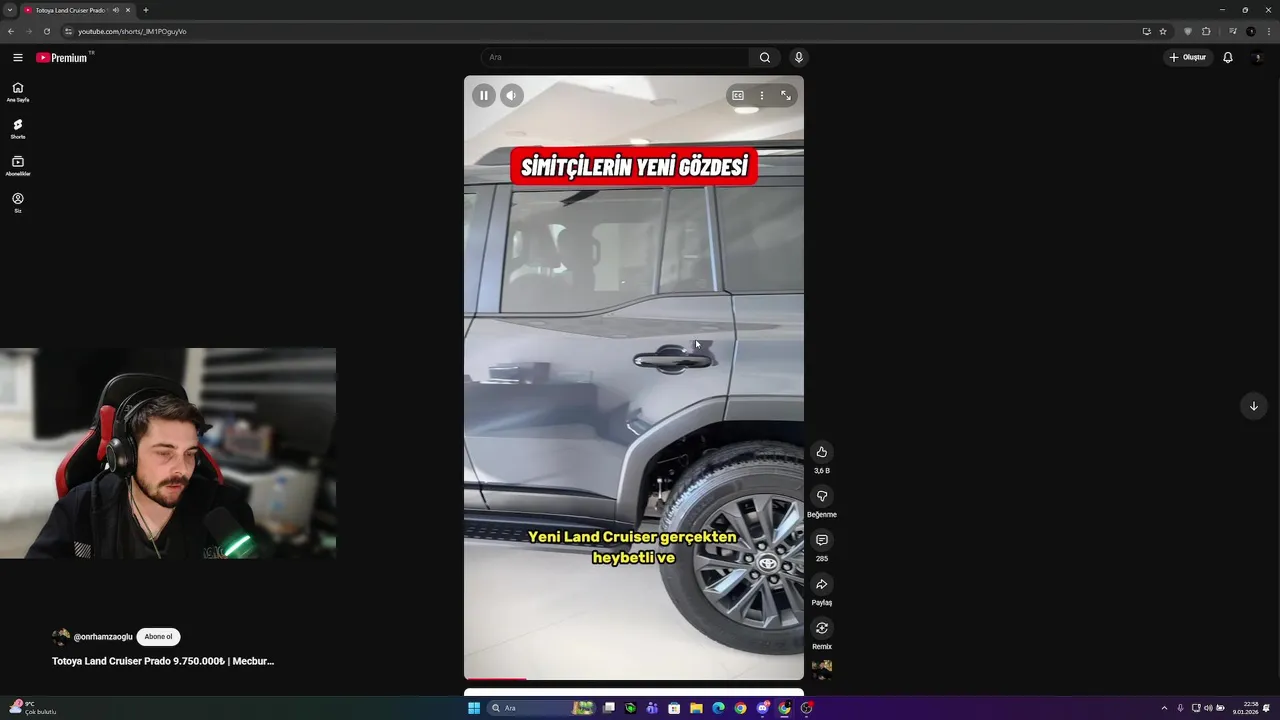Go forward with the browser forward arrow
The width and height of the screenshot is (1280, 720).
coord(29,31)
